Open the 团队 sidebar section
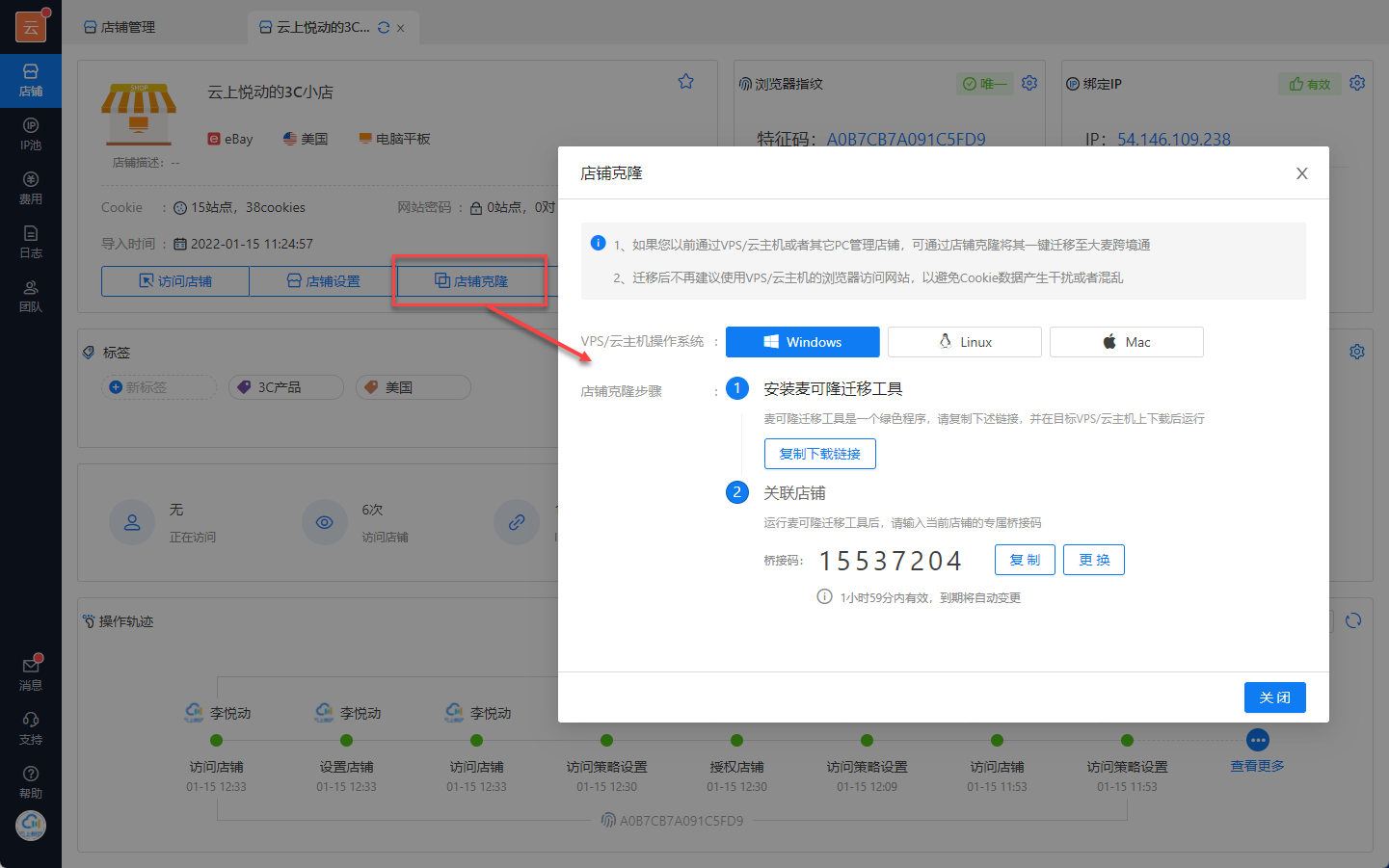 (x=31, y=296)
